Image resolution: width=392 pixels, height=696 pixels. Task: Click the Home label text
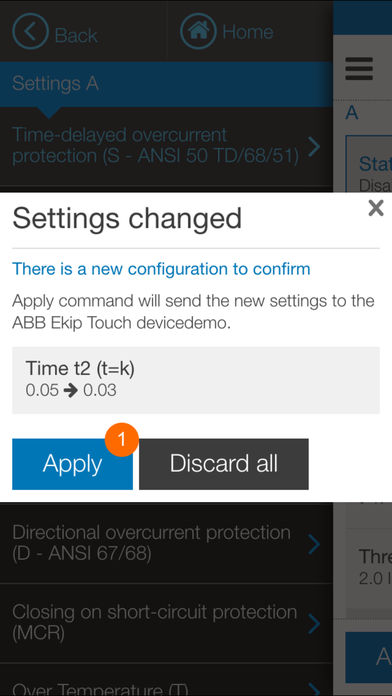pyautogui.click(x=248, y=32)
